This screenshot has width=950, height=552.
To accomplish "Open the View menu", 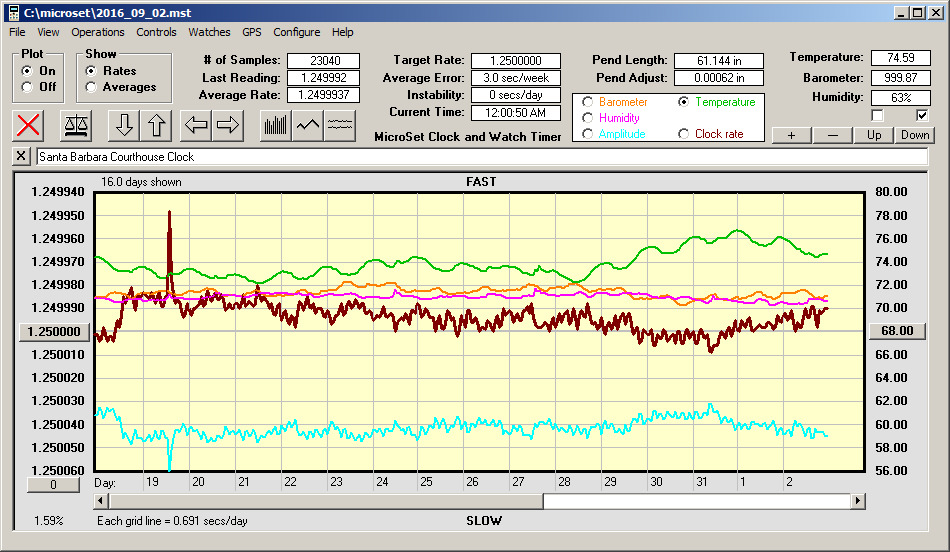I will (x=48, y=32).
